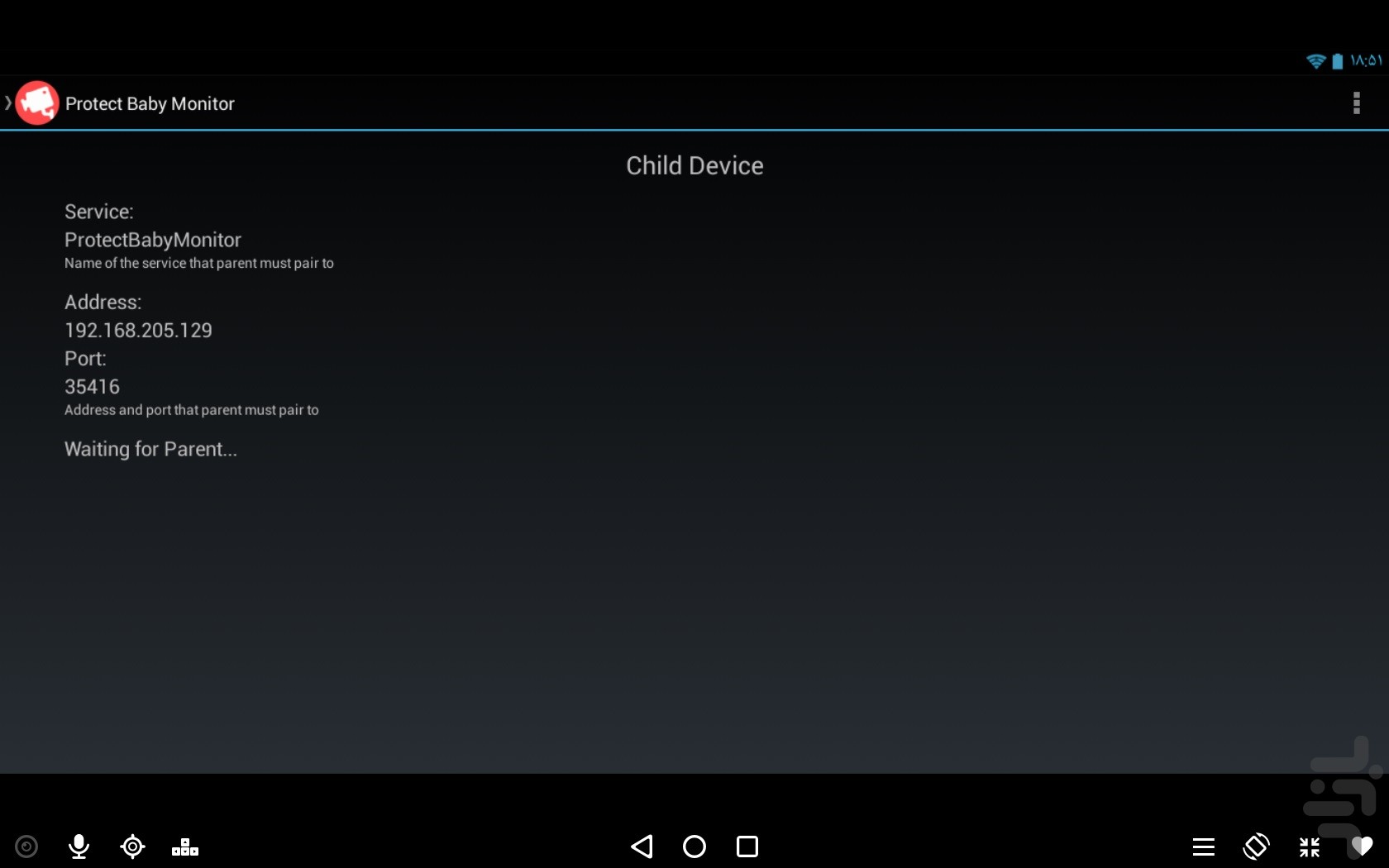Tap the ProtectBabyMonitor service name
Image resolution: width=1389 pixels, height=868 pixels.
pos(153,240)
